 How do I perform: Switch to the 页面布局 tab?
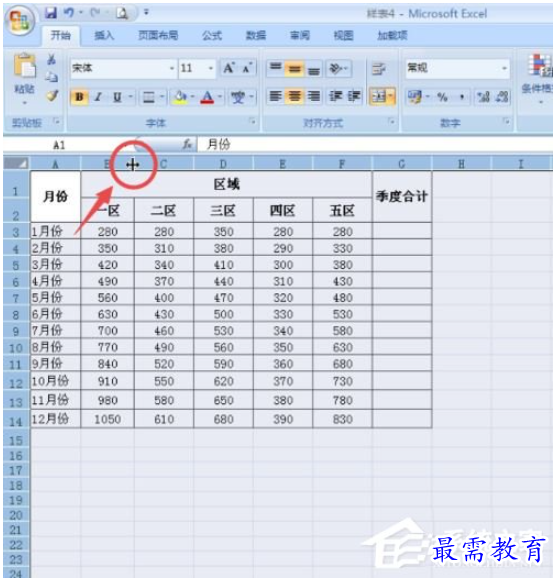point(158,36)
